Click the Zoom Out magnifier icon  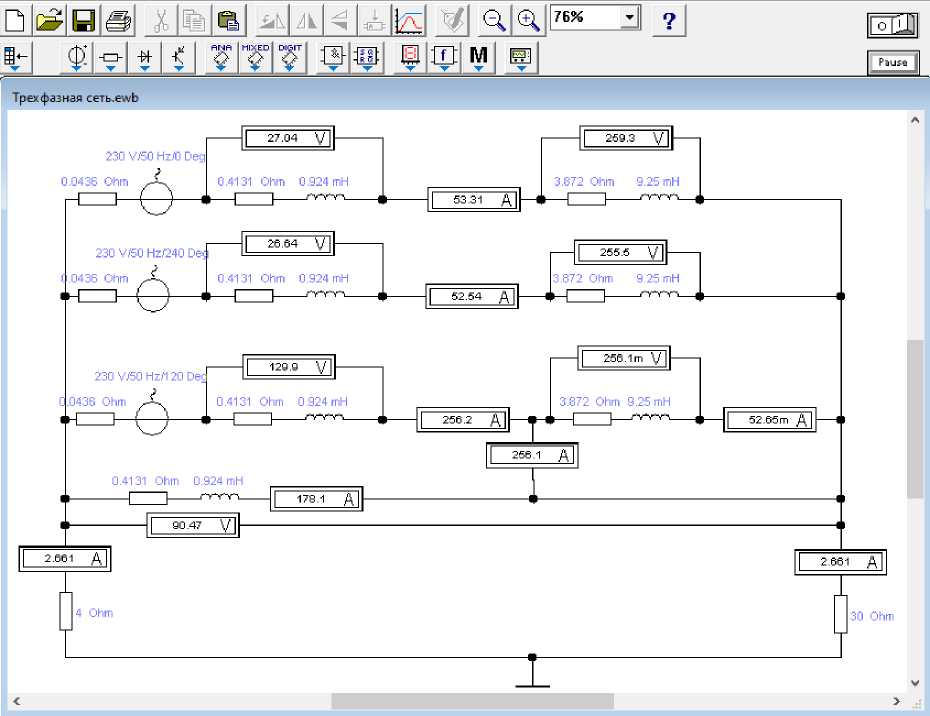tap(493, 19)
